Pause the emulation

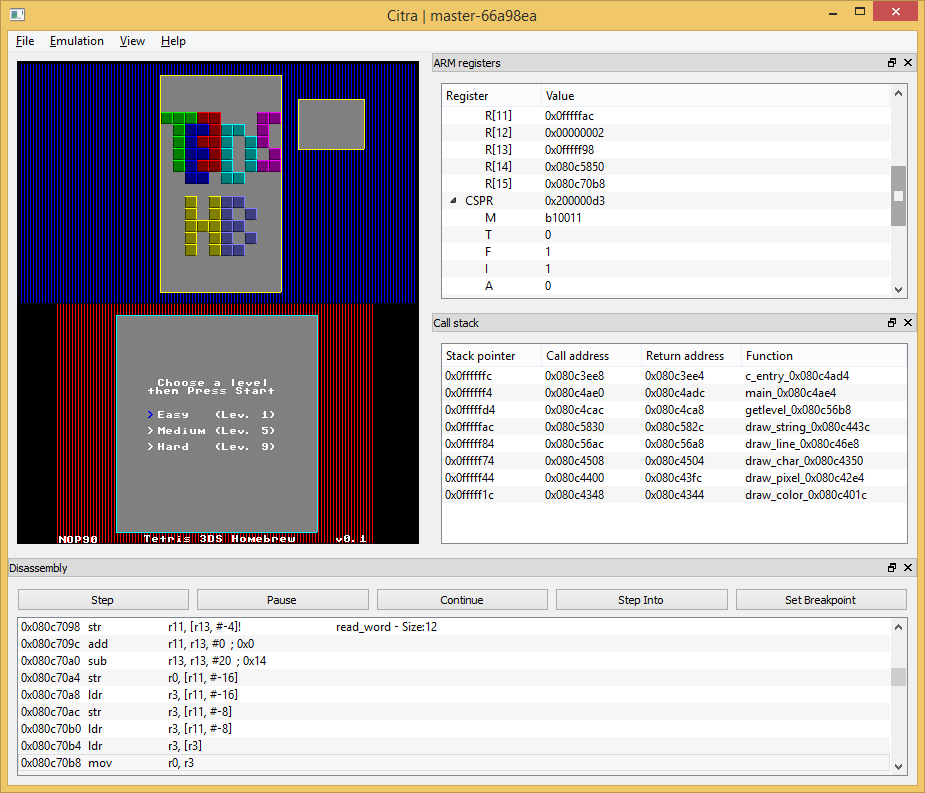(x=282, y=600)
